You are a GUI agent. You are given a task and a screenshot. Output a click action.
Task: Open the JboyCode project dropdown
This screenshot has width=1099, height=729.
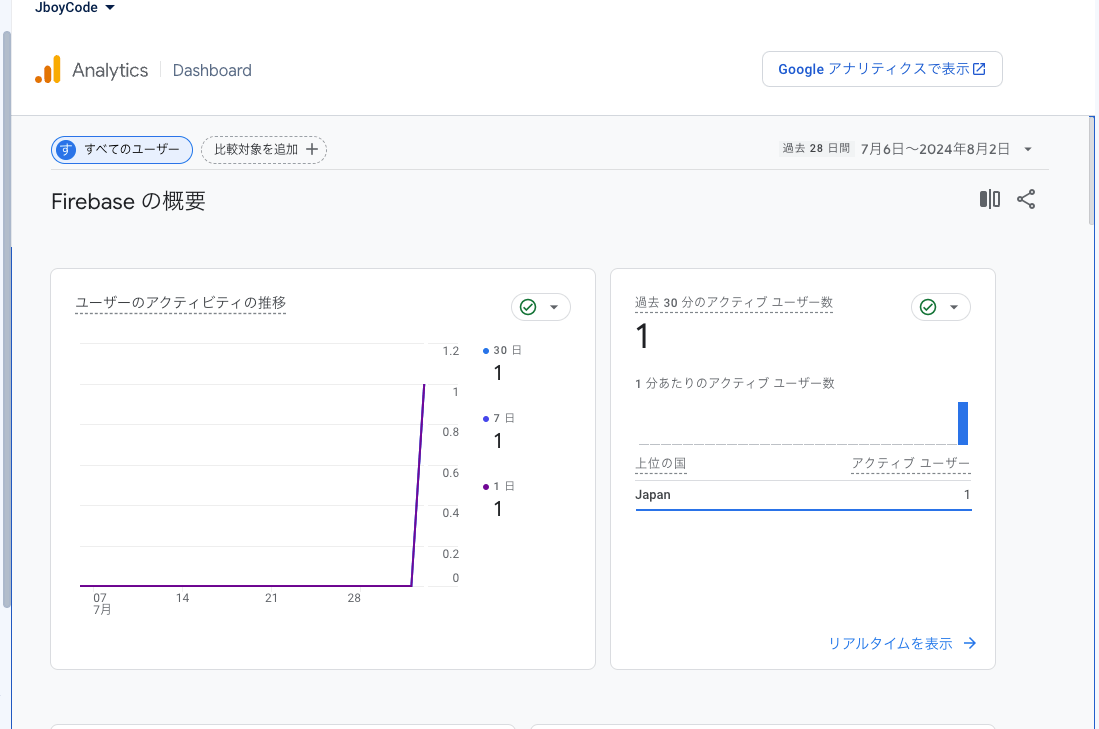[x=74, y=8]
